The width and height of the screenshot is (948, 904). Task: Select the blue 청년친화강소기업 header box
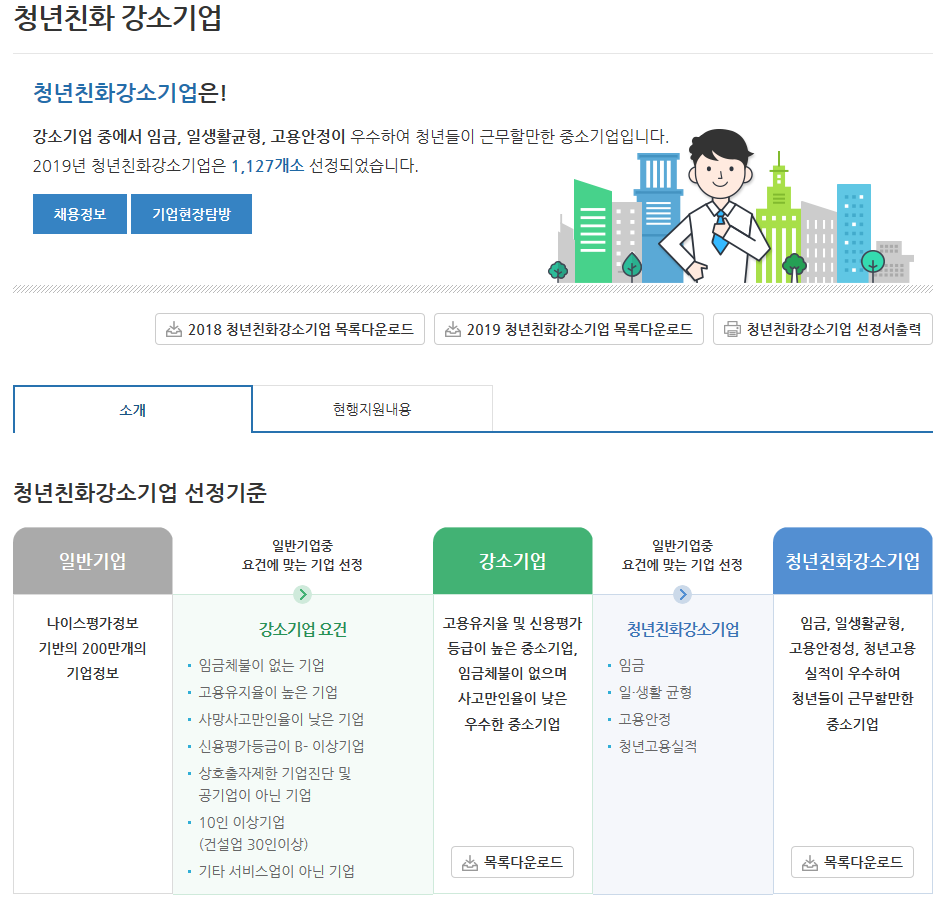(853, 561)
